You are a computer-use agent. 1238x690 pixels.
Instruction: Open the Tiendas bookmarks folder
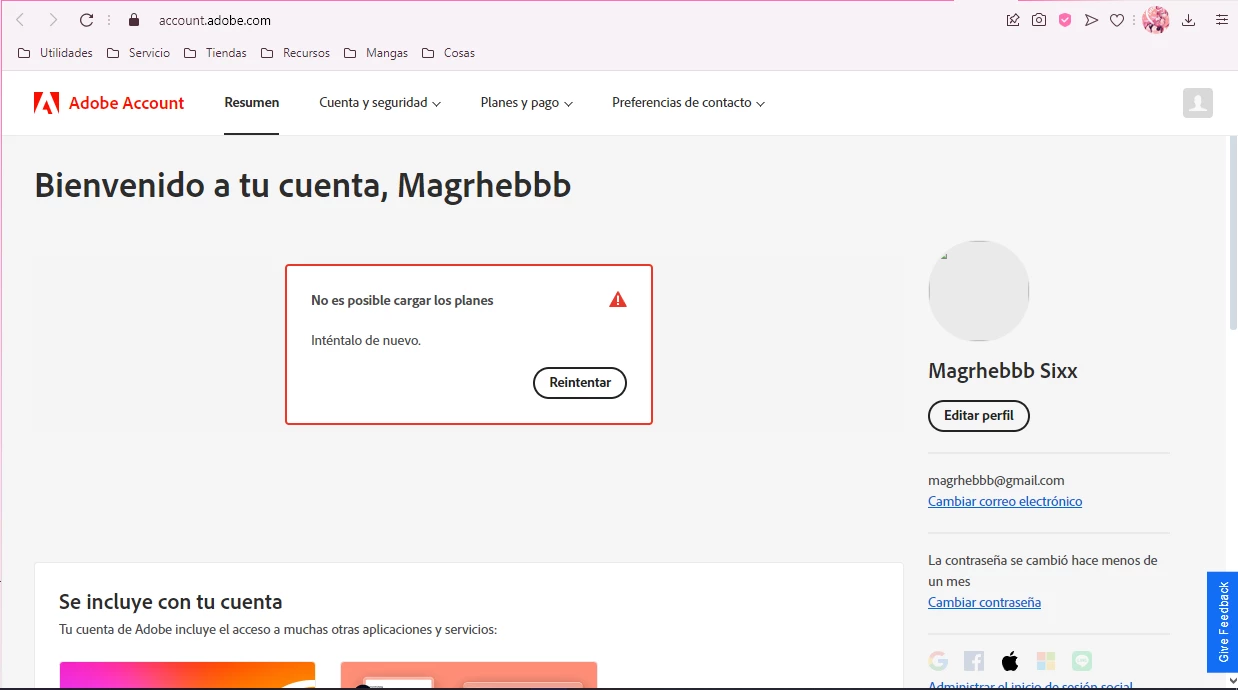(x=215, y=53)
